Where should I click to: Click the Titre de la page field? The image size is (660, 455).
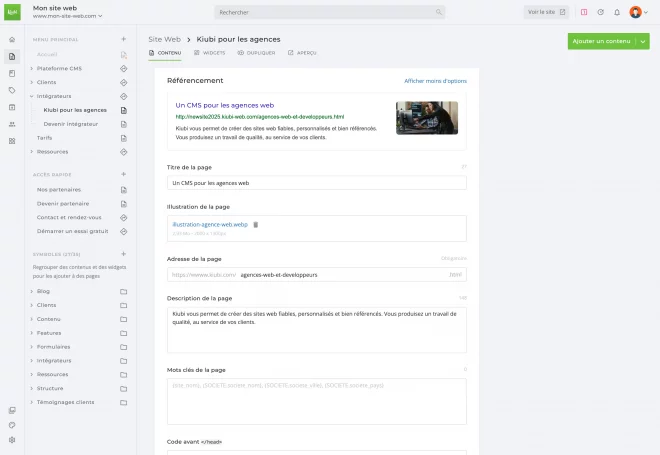317,183
